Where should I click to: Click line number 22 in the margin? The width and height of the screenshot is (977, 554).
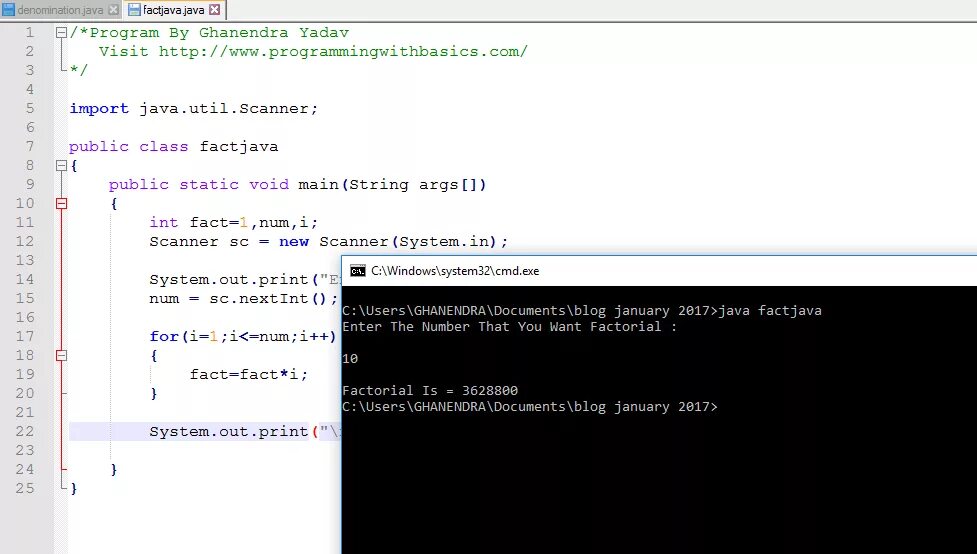click(x=25, y=431)
